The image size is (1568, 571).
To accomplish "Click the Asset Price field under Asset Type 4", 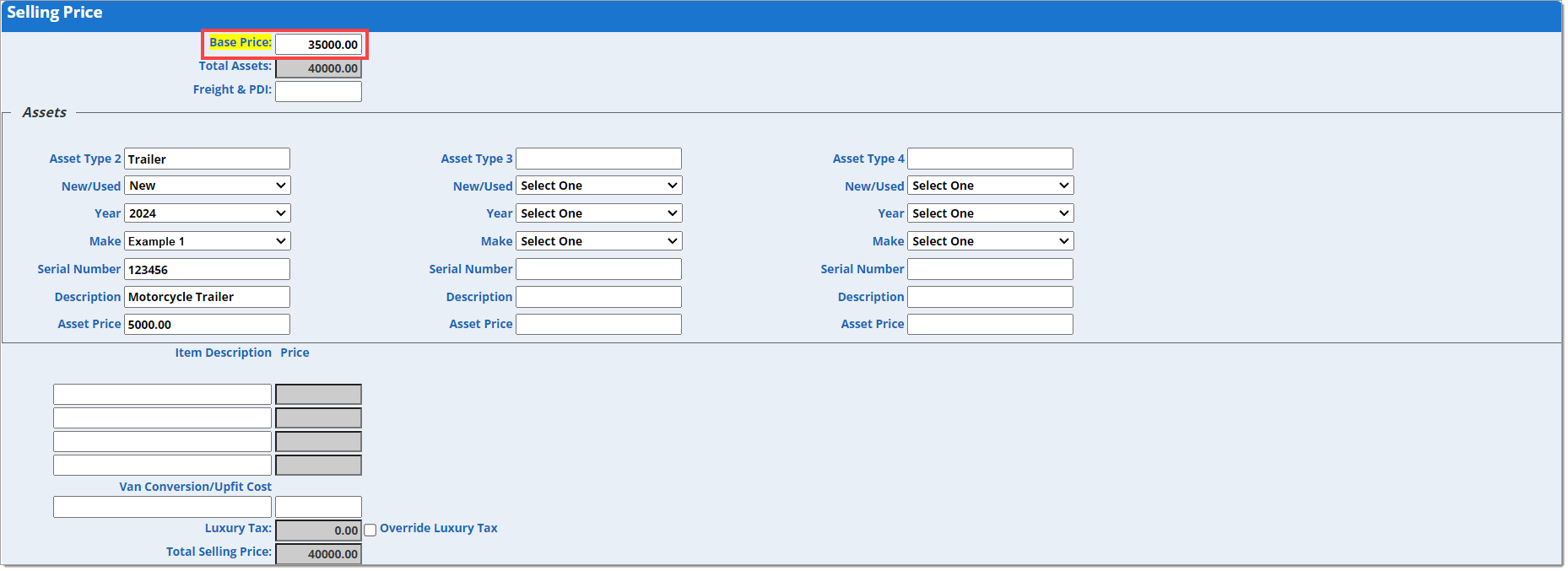I will pos(991,325).
